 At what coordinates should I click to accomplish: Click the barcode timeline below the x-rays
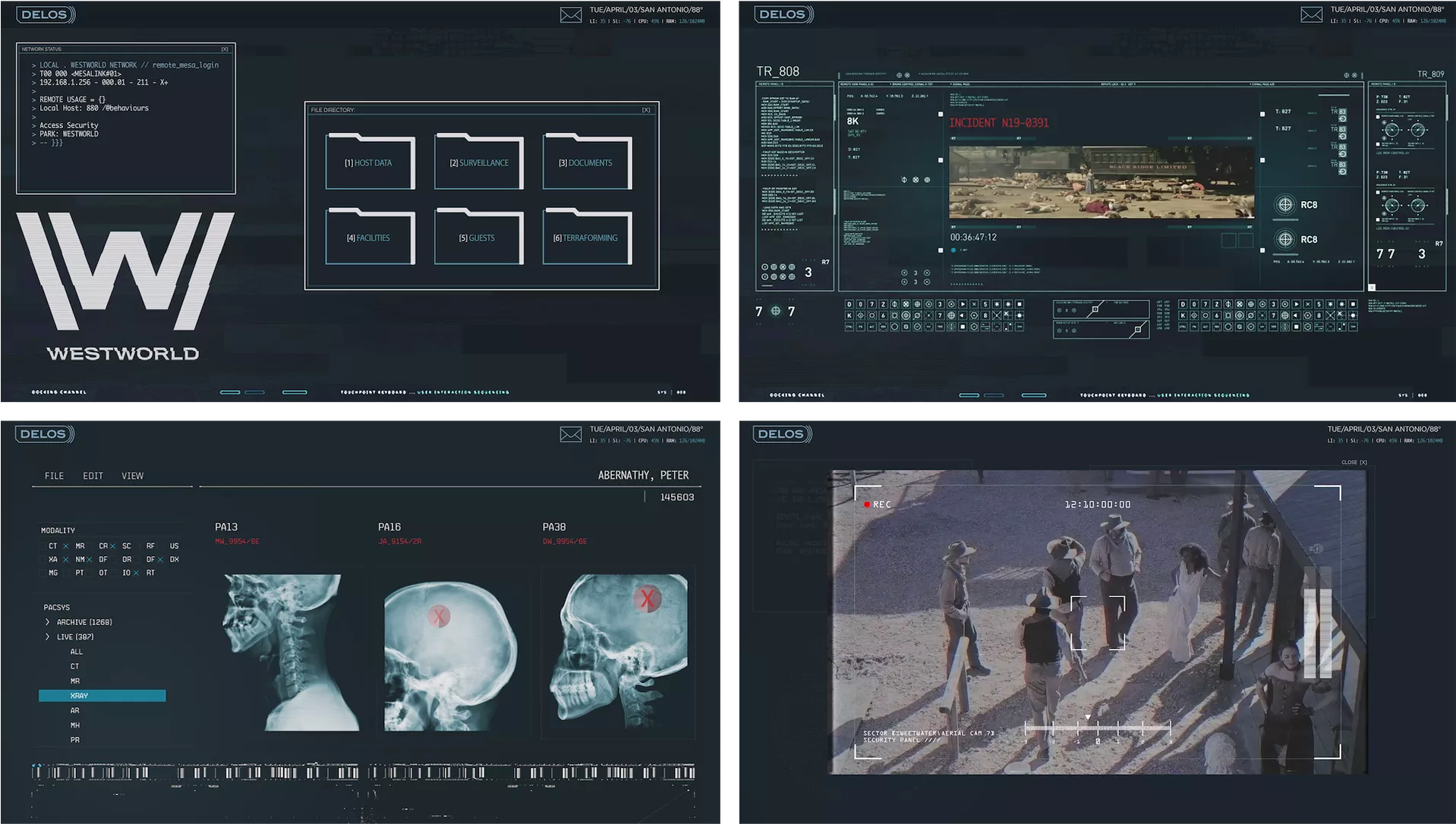[x=364, y=772]
